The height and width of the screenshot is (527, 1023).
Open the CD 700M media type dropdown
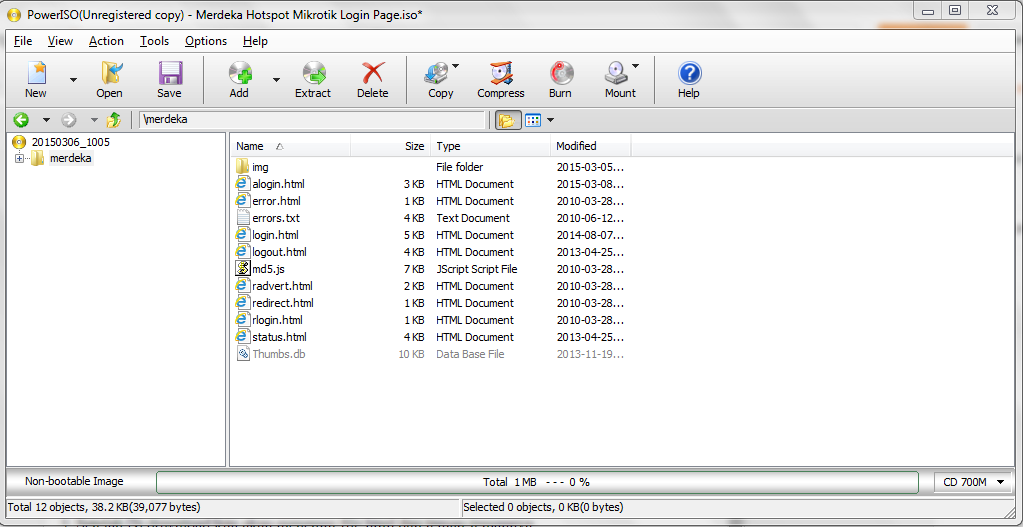(973, 482)
